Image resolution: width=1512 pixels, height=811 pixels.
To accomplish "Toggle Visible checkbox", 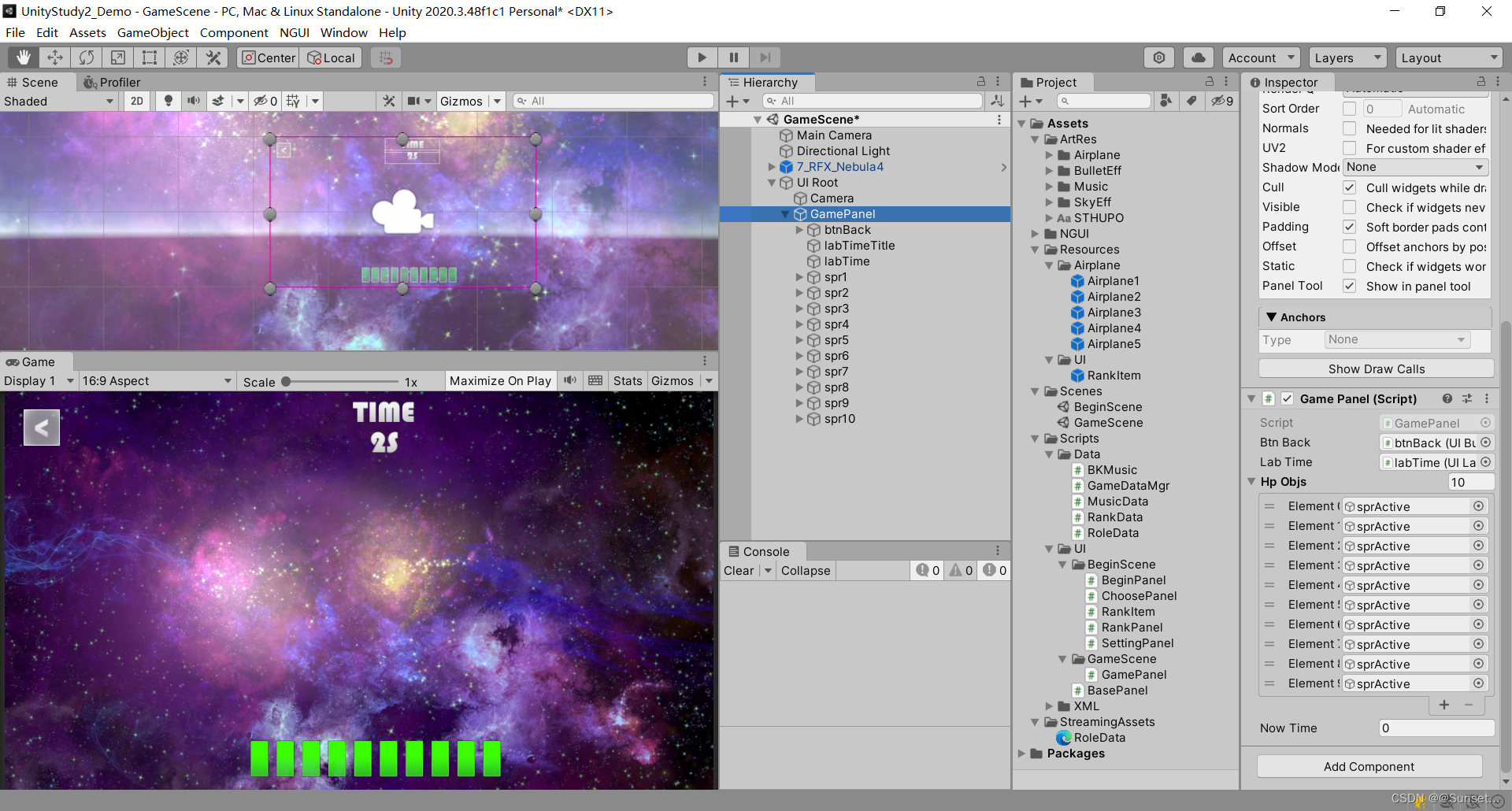I will point(1349,207).
